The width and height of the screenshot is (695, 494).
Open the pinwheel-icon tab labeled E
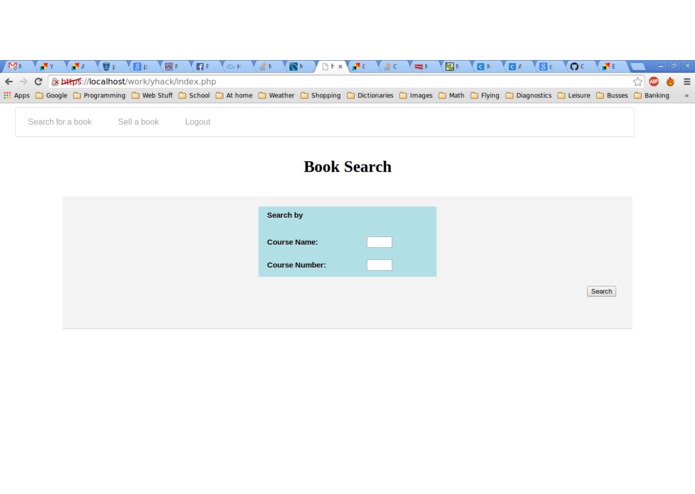(x=609, y=66)
